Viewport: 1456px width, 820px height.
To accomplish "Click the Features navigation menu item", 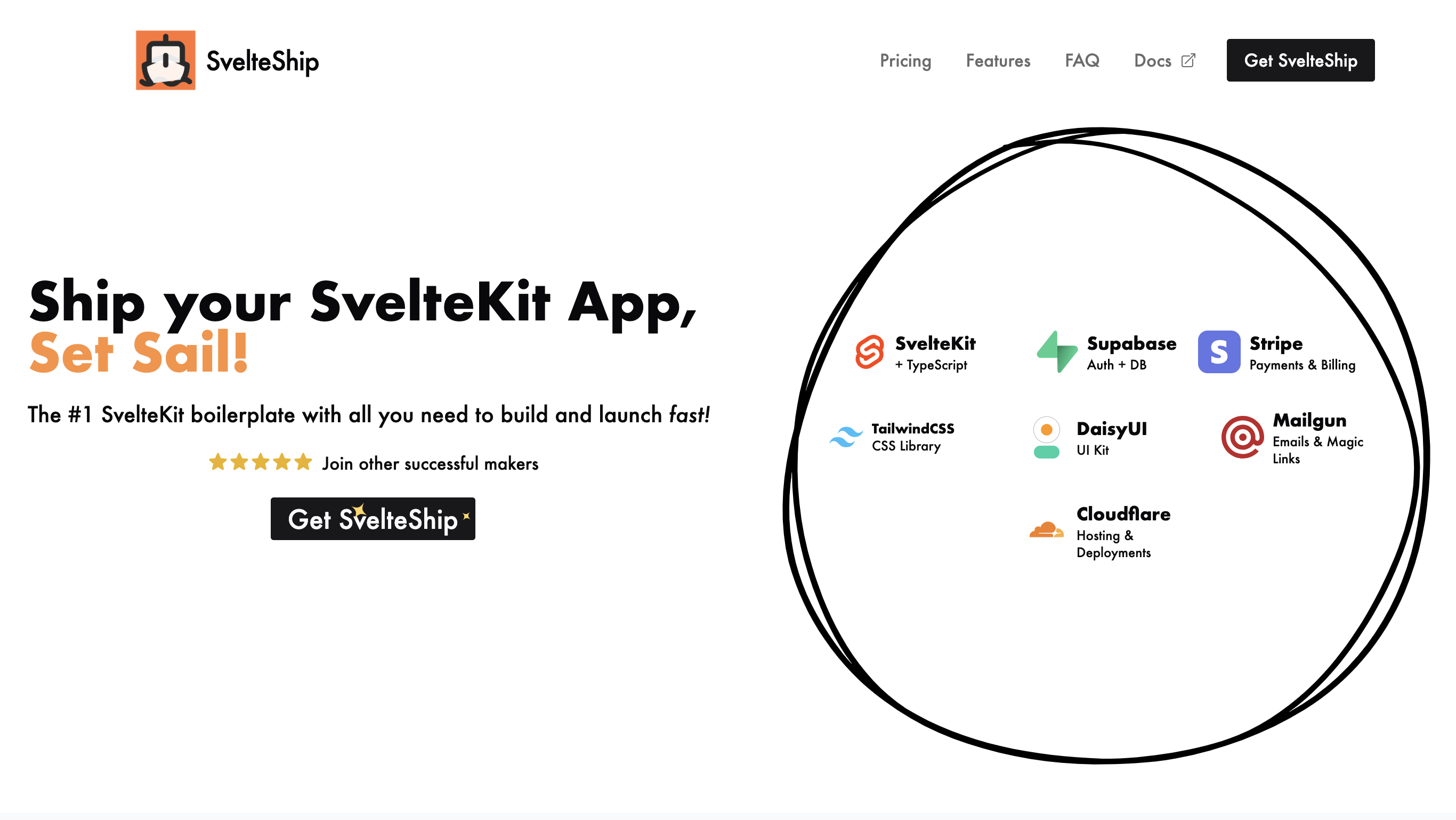I will click(x=998, y=60).
